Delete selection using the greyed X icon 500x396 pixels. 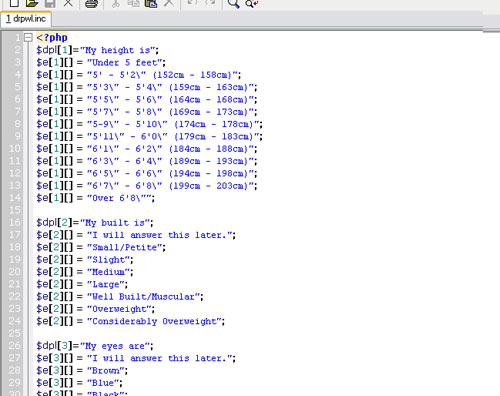[x=169, y=3]
